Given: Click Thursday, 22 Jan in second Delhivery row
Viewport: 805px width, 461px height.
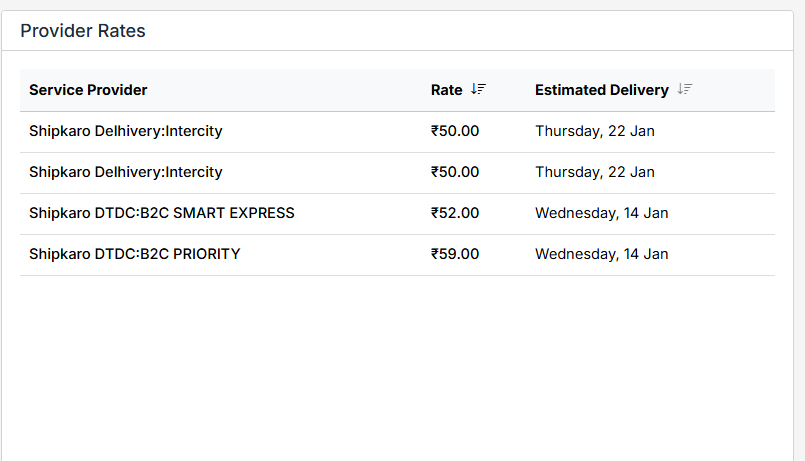Looking at the screenshot, I should pos(595,172).
